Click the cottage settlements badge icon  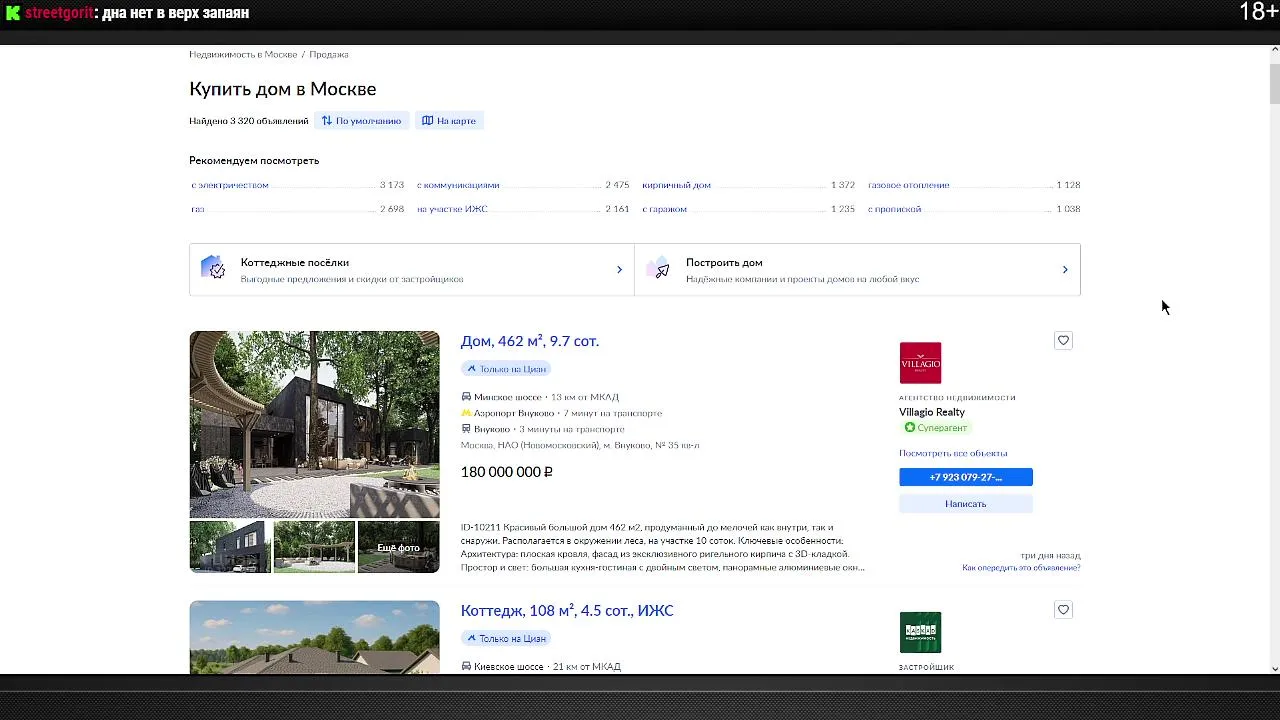213,269
